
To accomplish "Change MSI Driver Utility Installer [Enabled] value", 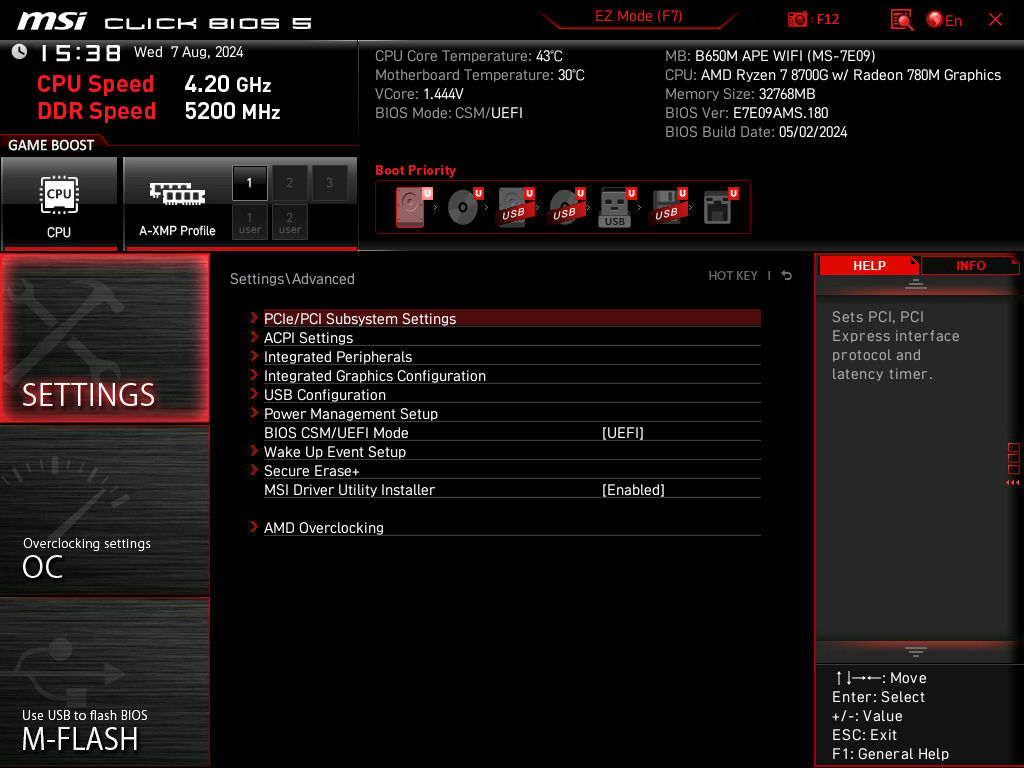I will (633, 490).
